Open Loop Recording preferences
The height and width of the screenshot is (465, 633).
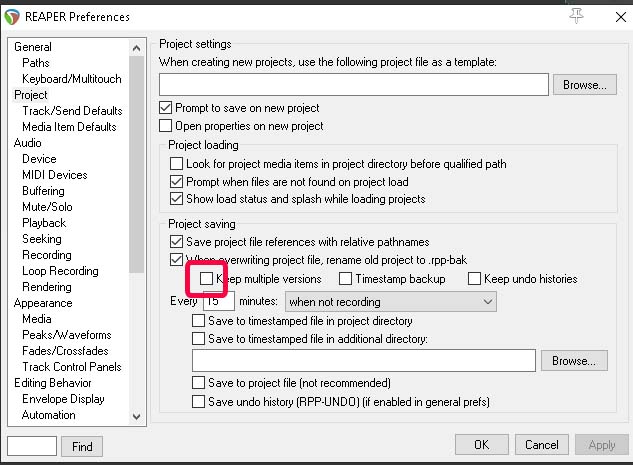60,271
